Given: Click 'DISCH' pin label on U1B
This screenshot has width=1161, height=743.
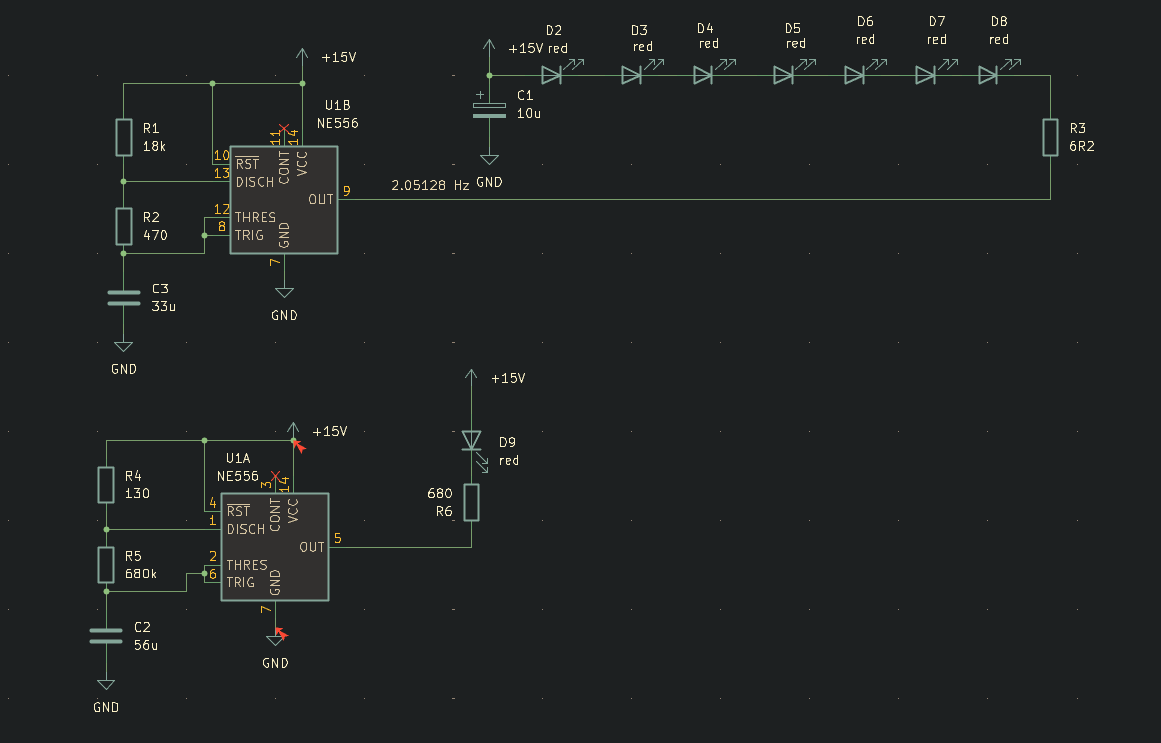Looking at the screenshot, I should tap(255, 182).
